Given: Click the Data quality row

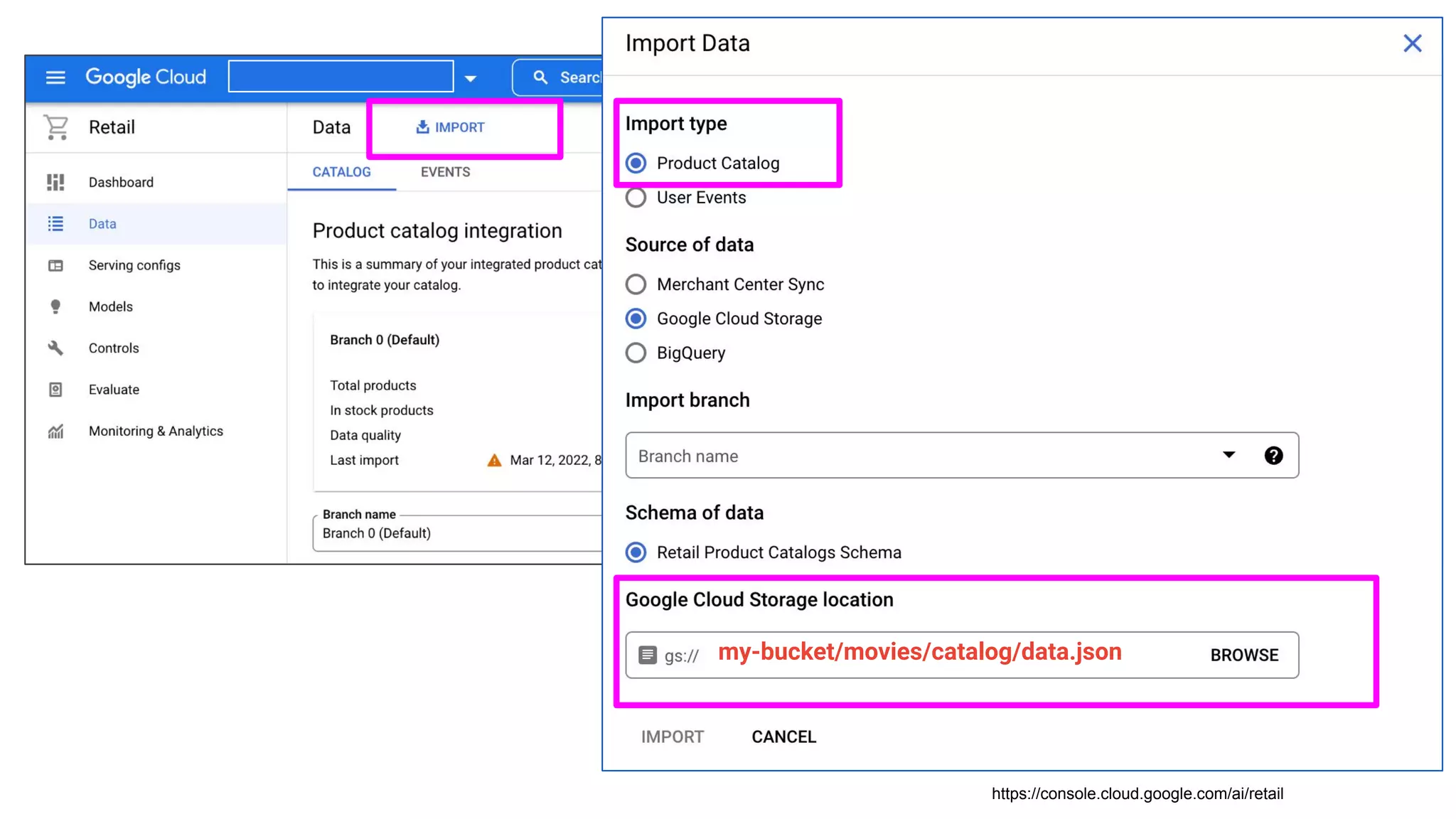Looking at the screenshot, I should tap(365, 435).
